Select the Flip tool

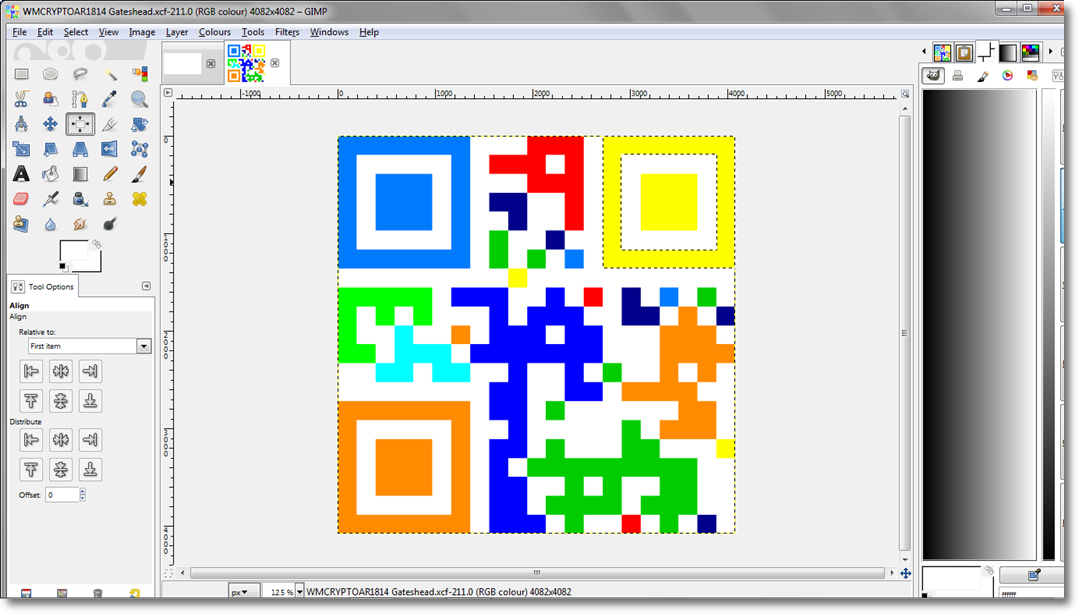(x=110, y=149)
